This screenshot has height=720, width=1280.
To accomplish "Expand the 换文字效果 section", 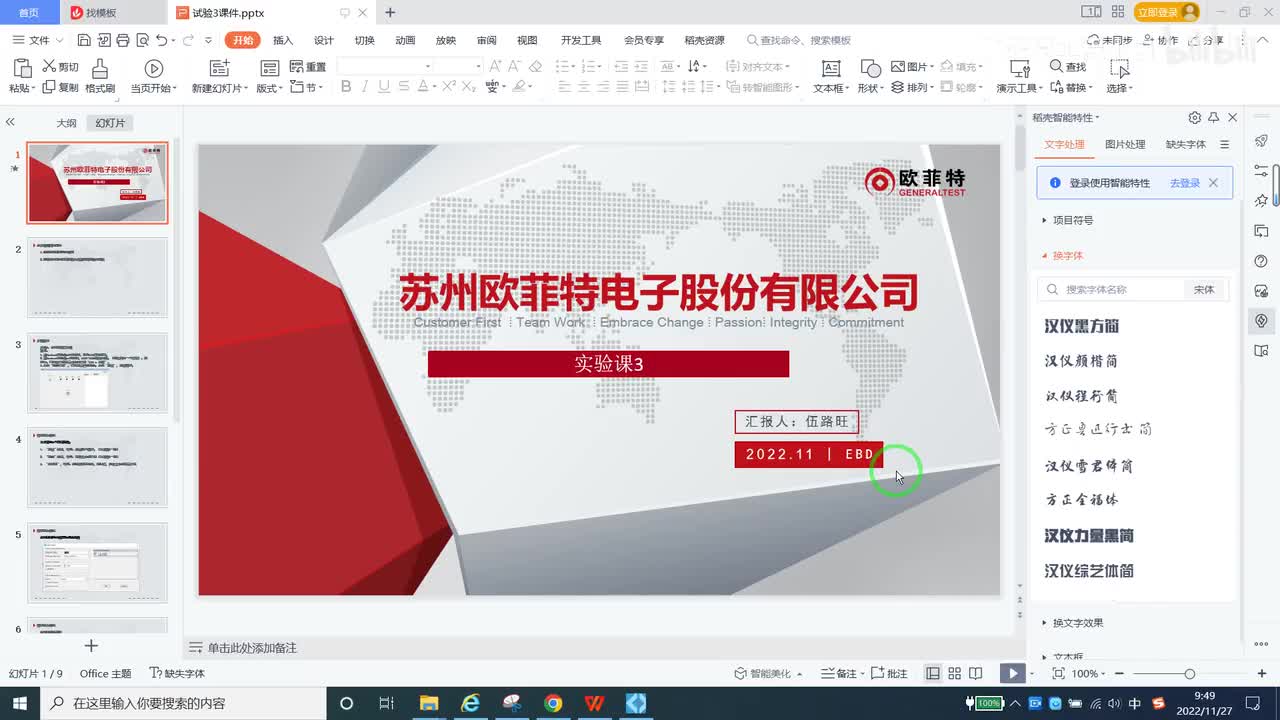I will [1077, 623].
